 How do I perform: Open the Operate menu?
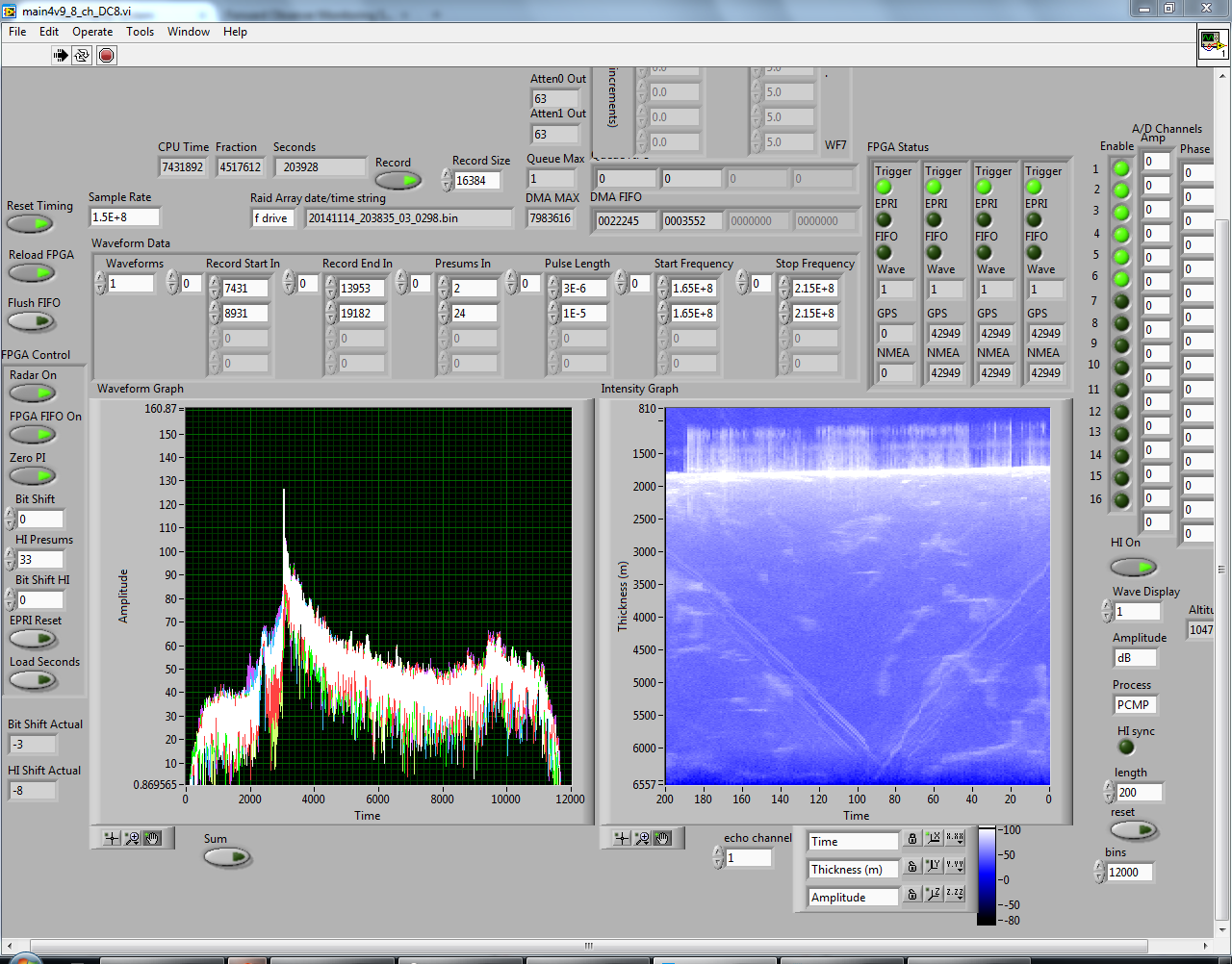point(92,32)
